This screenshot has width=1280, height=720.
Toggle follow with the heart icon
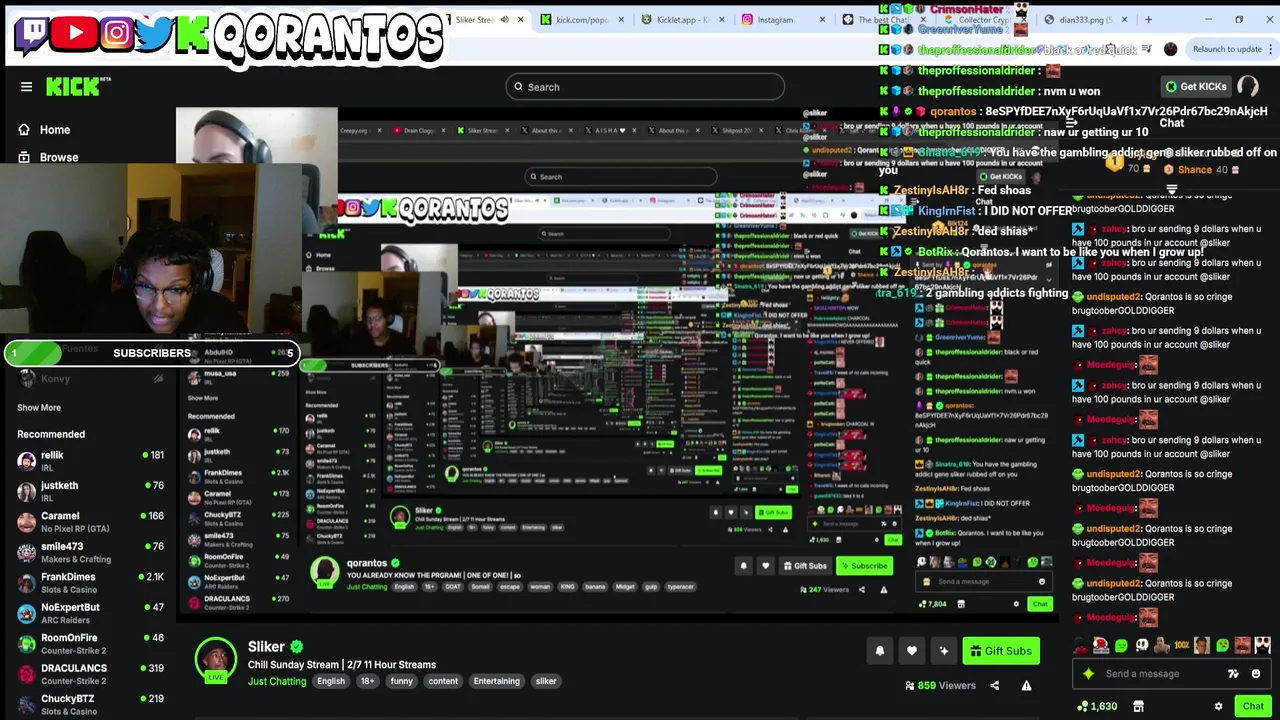pos(912,651)
